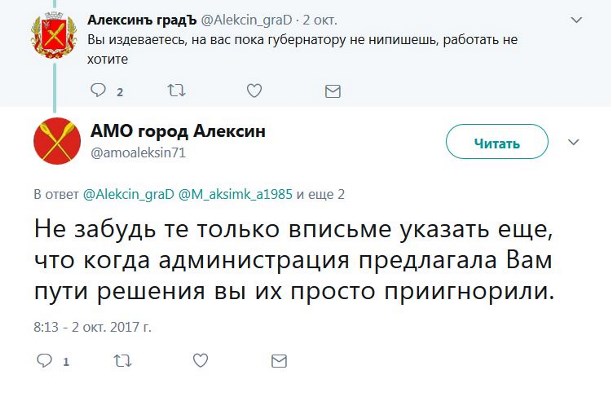Open the @M_aksimk_a1985 mention link

tap(235, 194)
